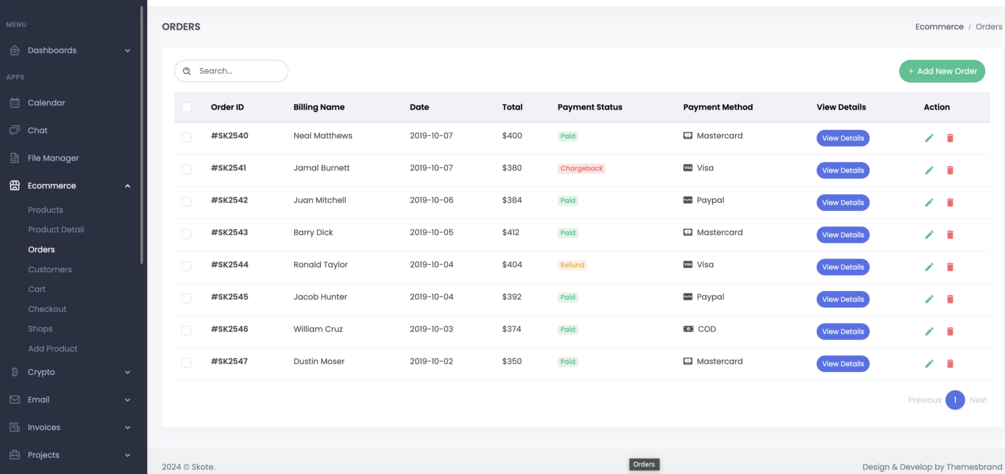Click the File Manager document icon
The width and height of the screenshot is (1005, 474).
[x=15, y=158]
